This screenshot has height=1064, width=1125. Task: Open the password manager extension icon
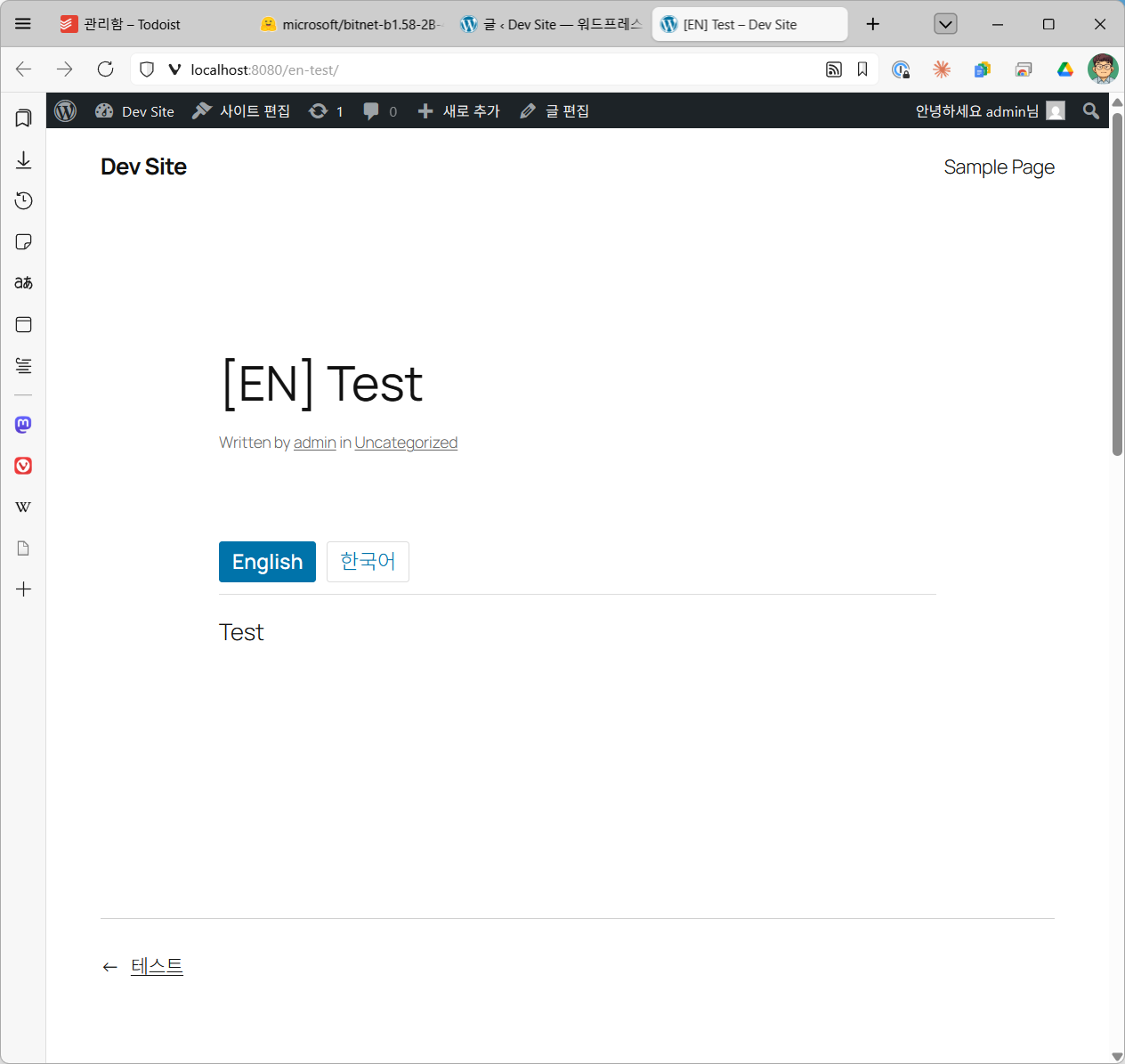[x=901, y=69]
